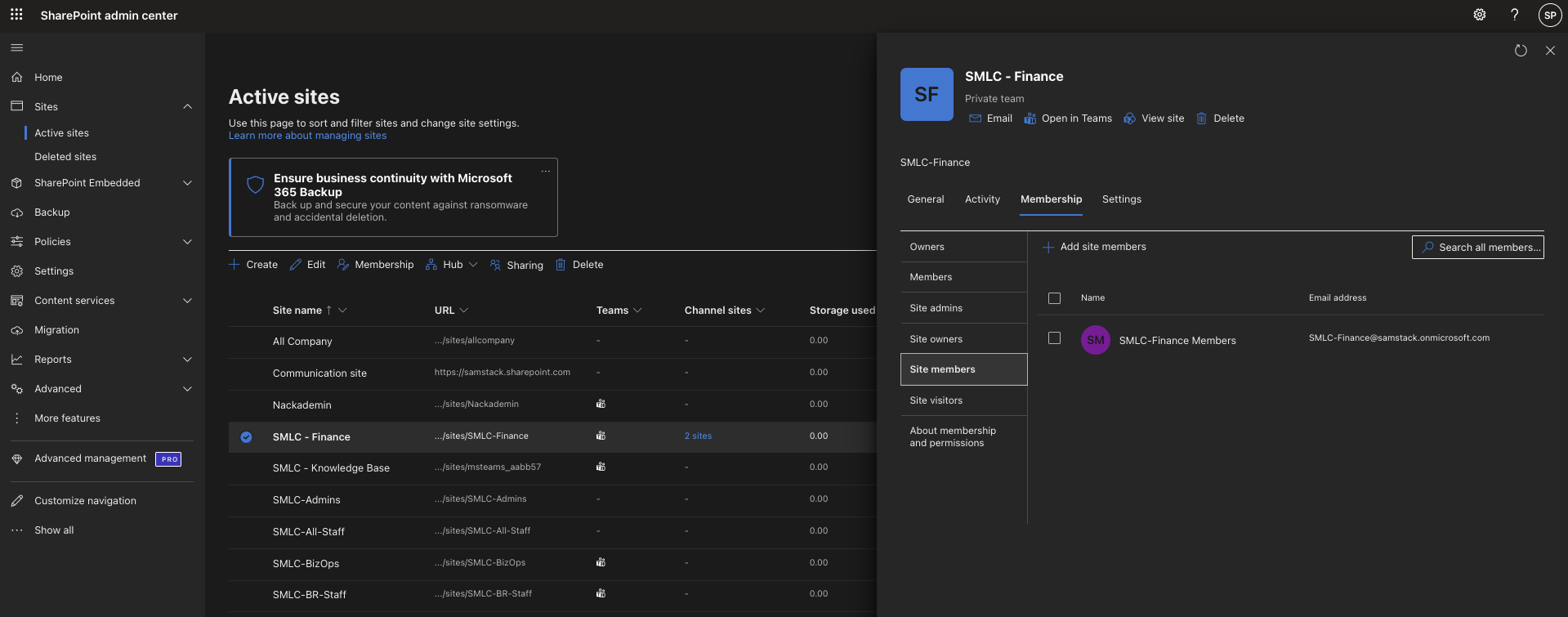Open the app launcher waffle icon

click(x=16, y=15)
